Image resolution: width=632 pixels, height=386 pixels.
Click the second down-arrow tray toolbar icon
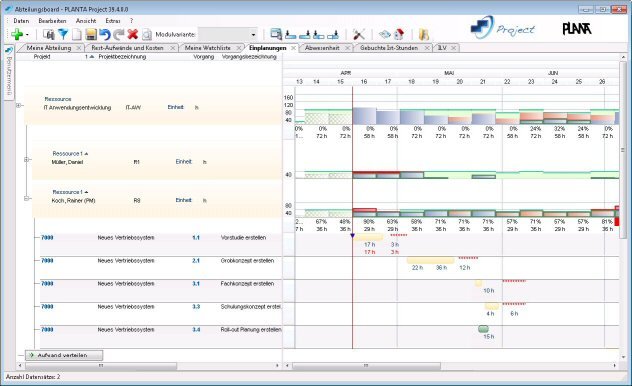click(305, 35)
